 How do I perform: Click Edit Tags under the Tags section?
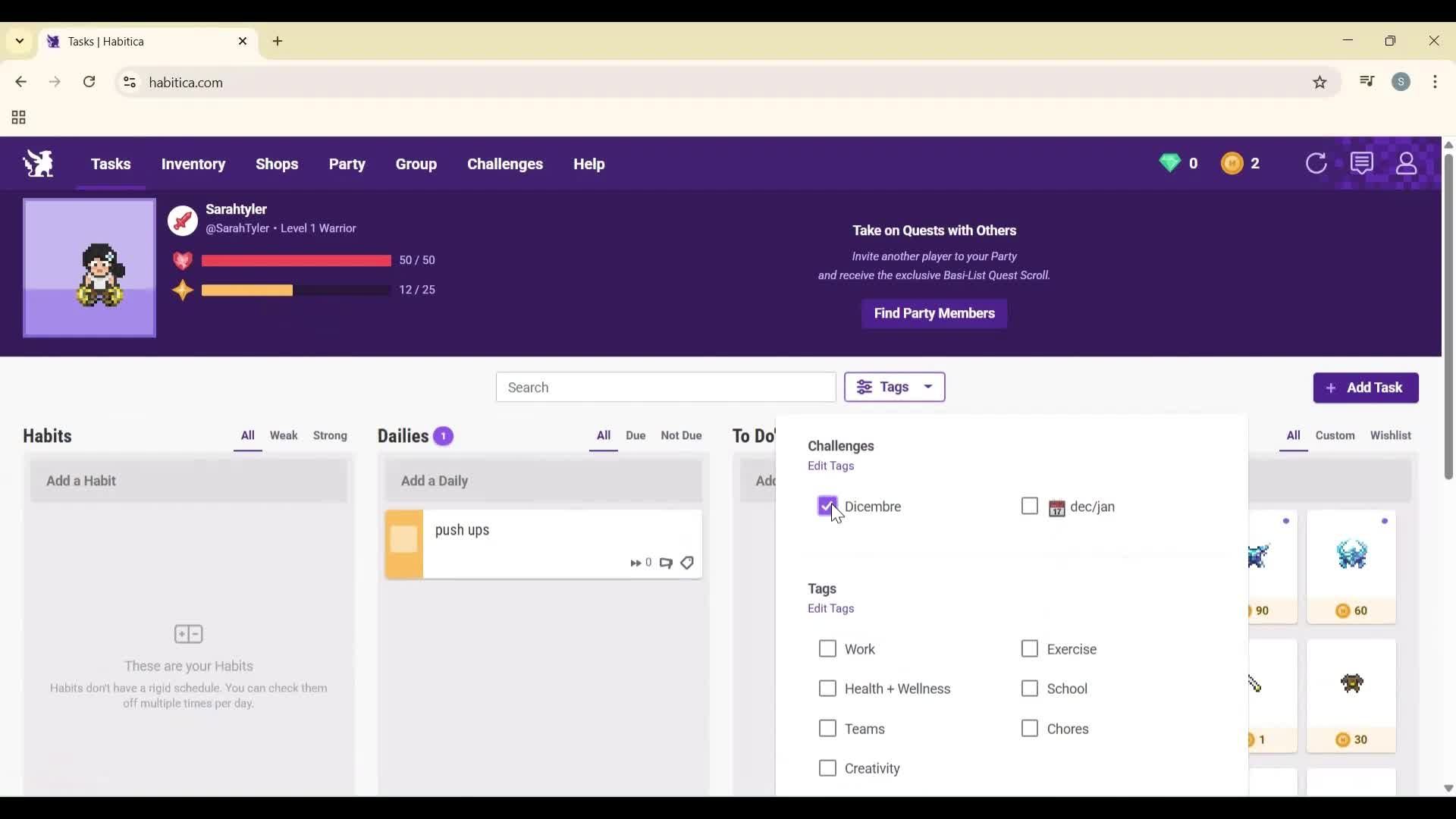point(830,608)
